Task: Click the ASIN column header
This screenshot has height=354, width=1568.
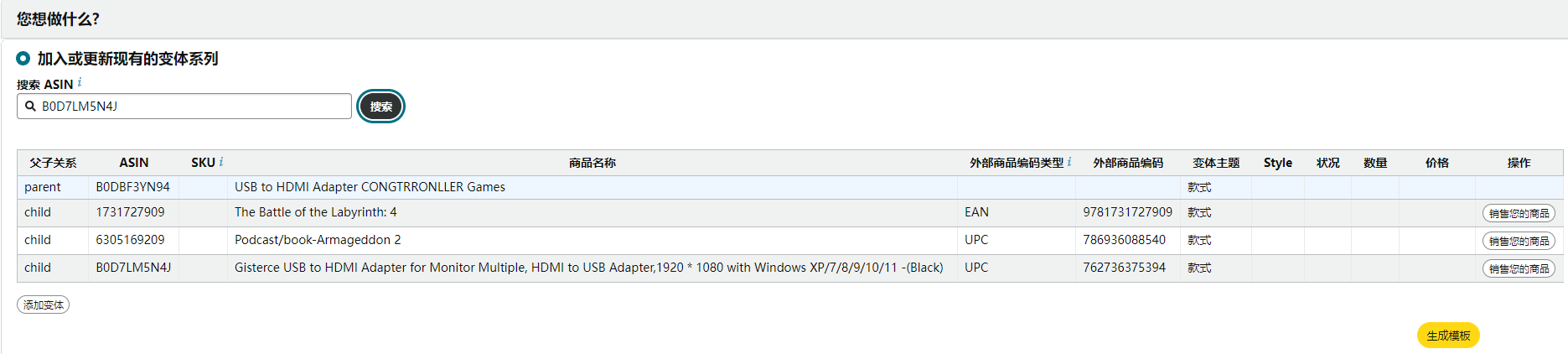Action: (134, 163)
